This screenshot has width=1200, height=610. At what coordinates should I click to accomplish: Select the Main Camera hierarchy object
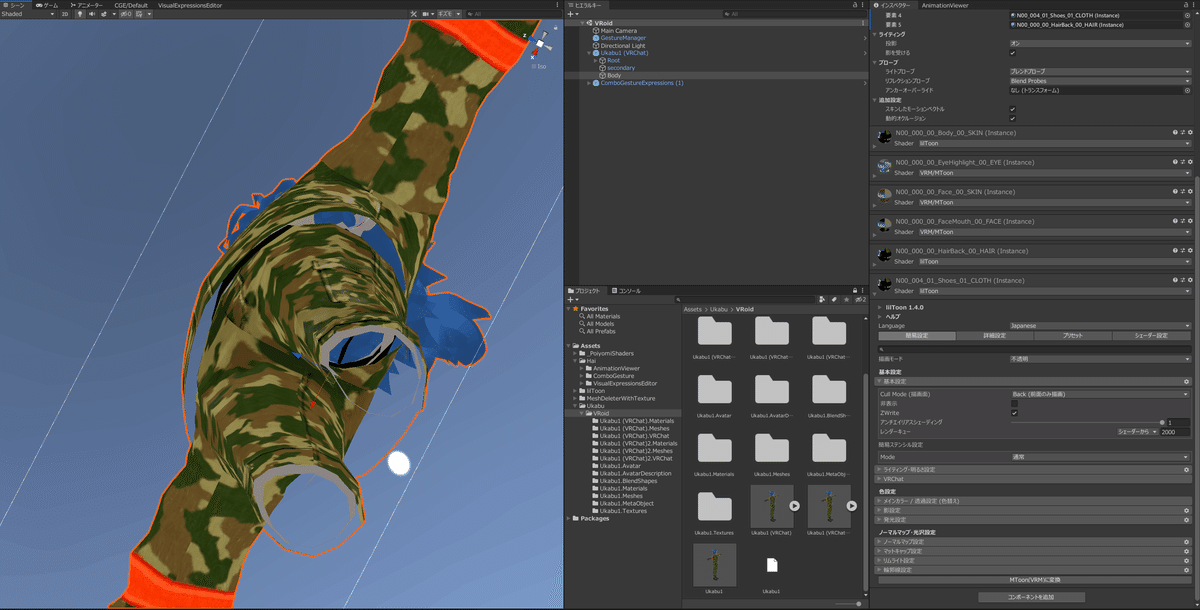tap(620, 30)
